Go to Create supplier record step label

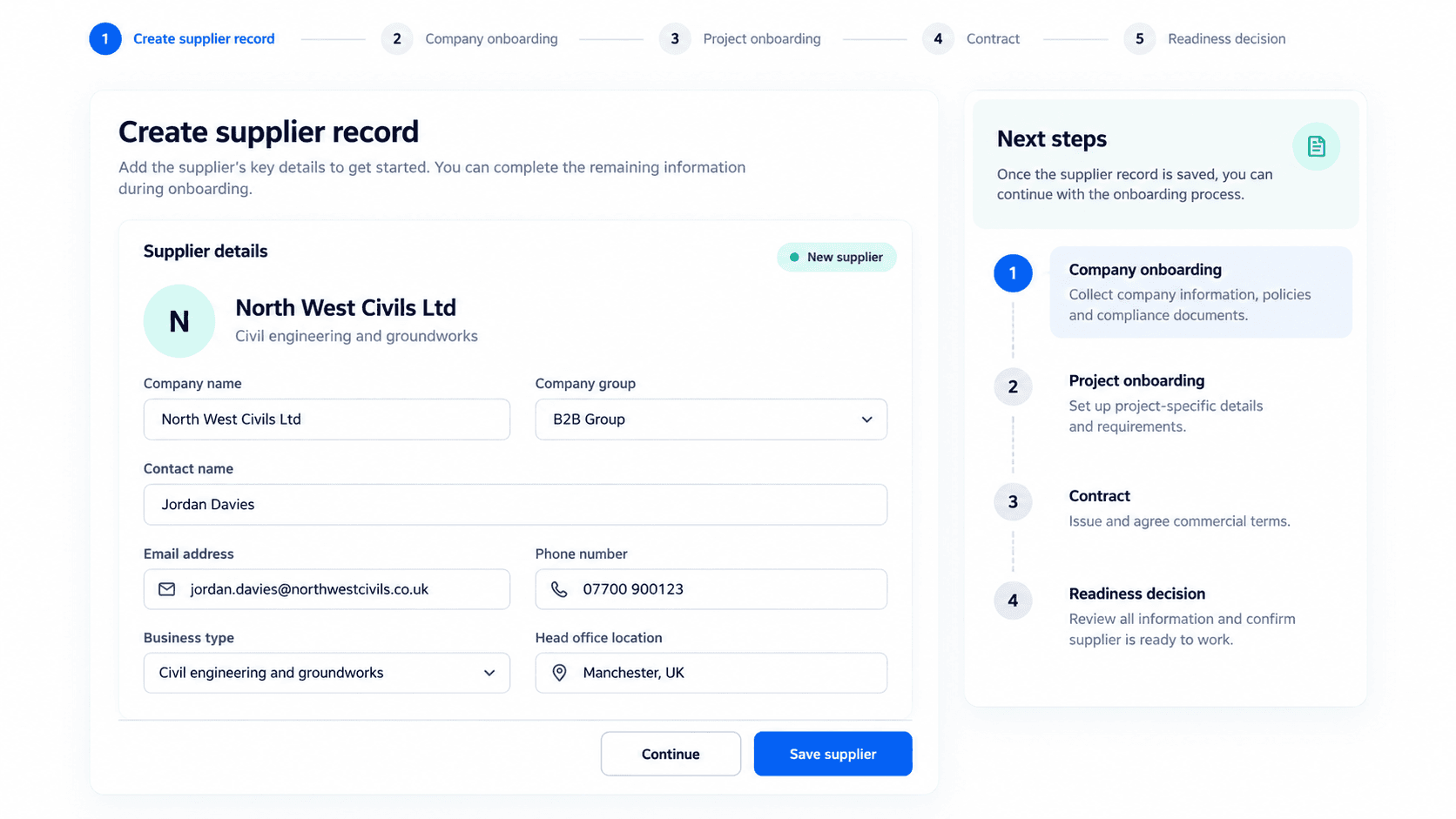[x=204, y=39]
